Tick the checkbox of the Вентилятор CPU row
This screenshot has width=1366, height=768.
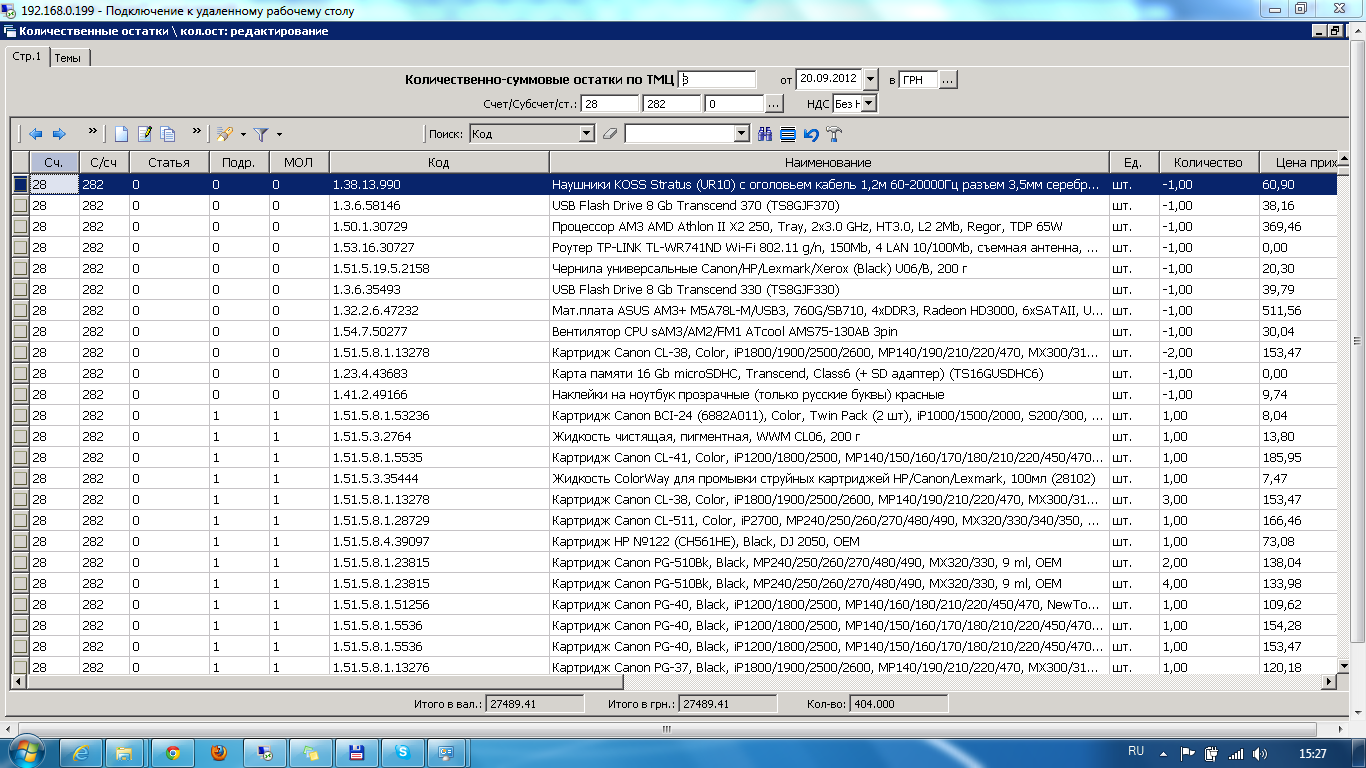click(20, 331)
